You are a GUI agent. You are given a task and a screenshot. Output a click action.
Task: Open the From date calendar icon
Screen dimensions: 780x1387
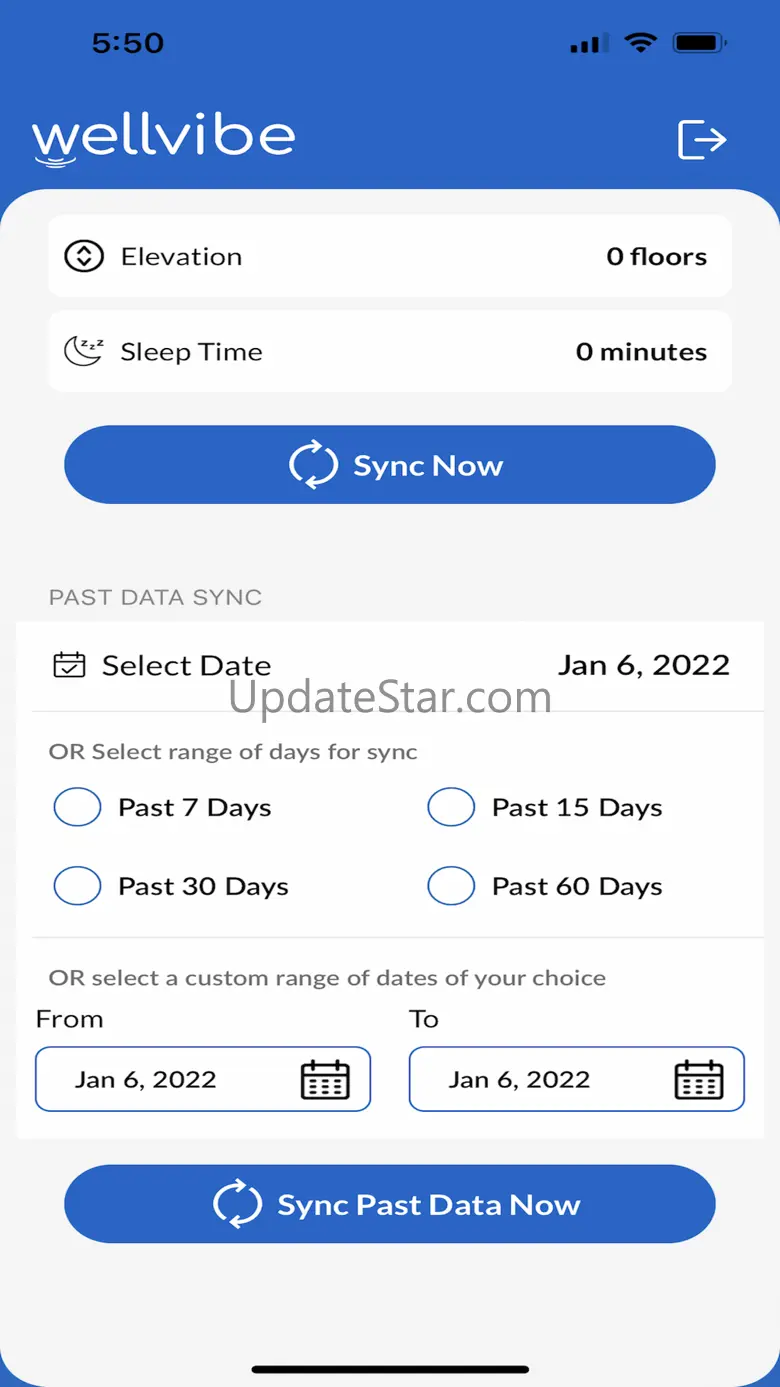[x=325, y=1080]
